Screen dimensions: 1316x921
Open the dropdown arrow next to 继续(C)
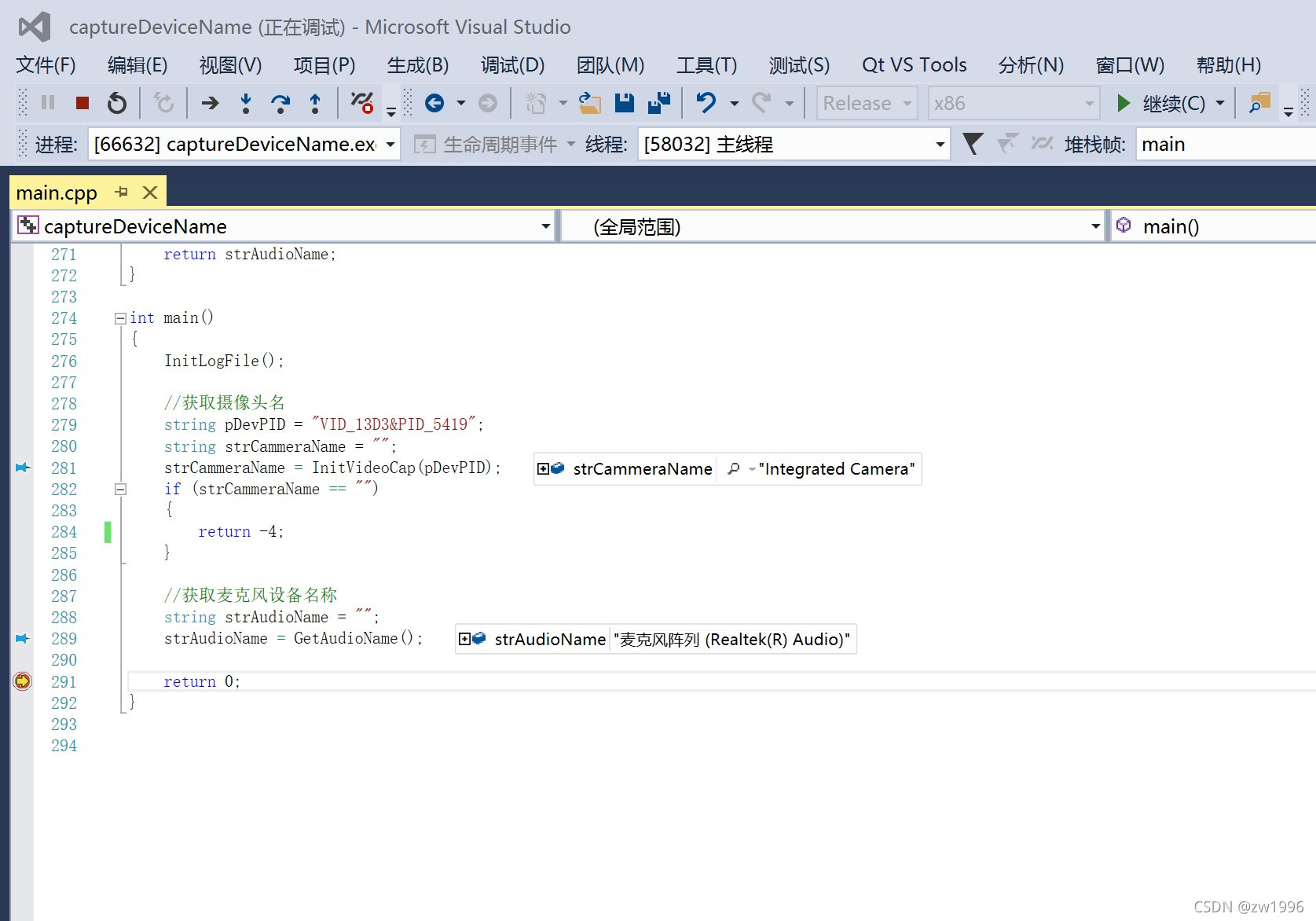[x=1220, y=103]
